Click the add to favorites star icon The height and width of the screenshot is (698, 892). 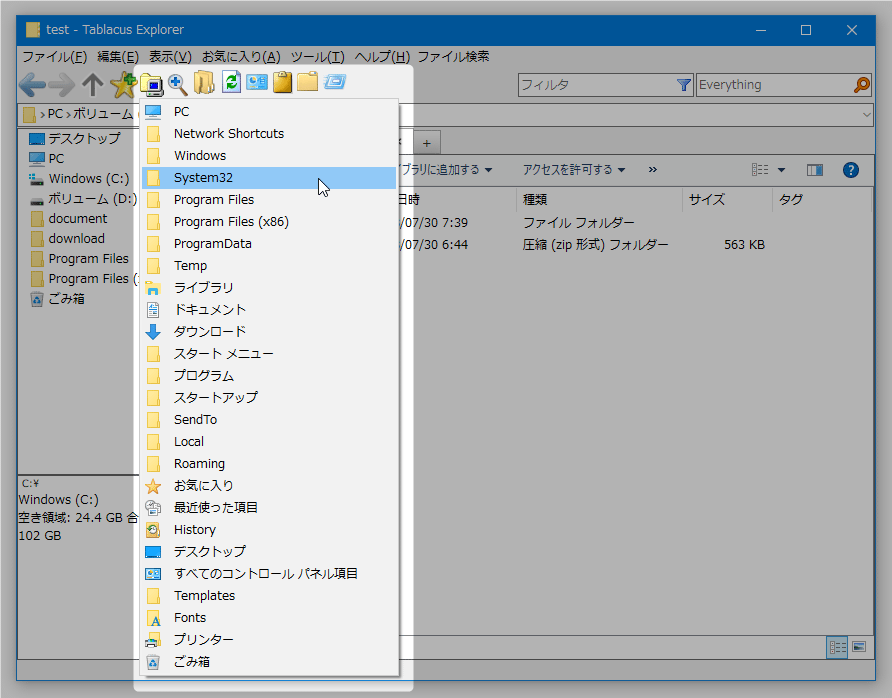coord(123,84)
